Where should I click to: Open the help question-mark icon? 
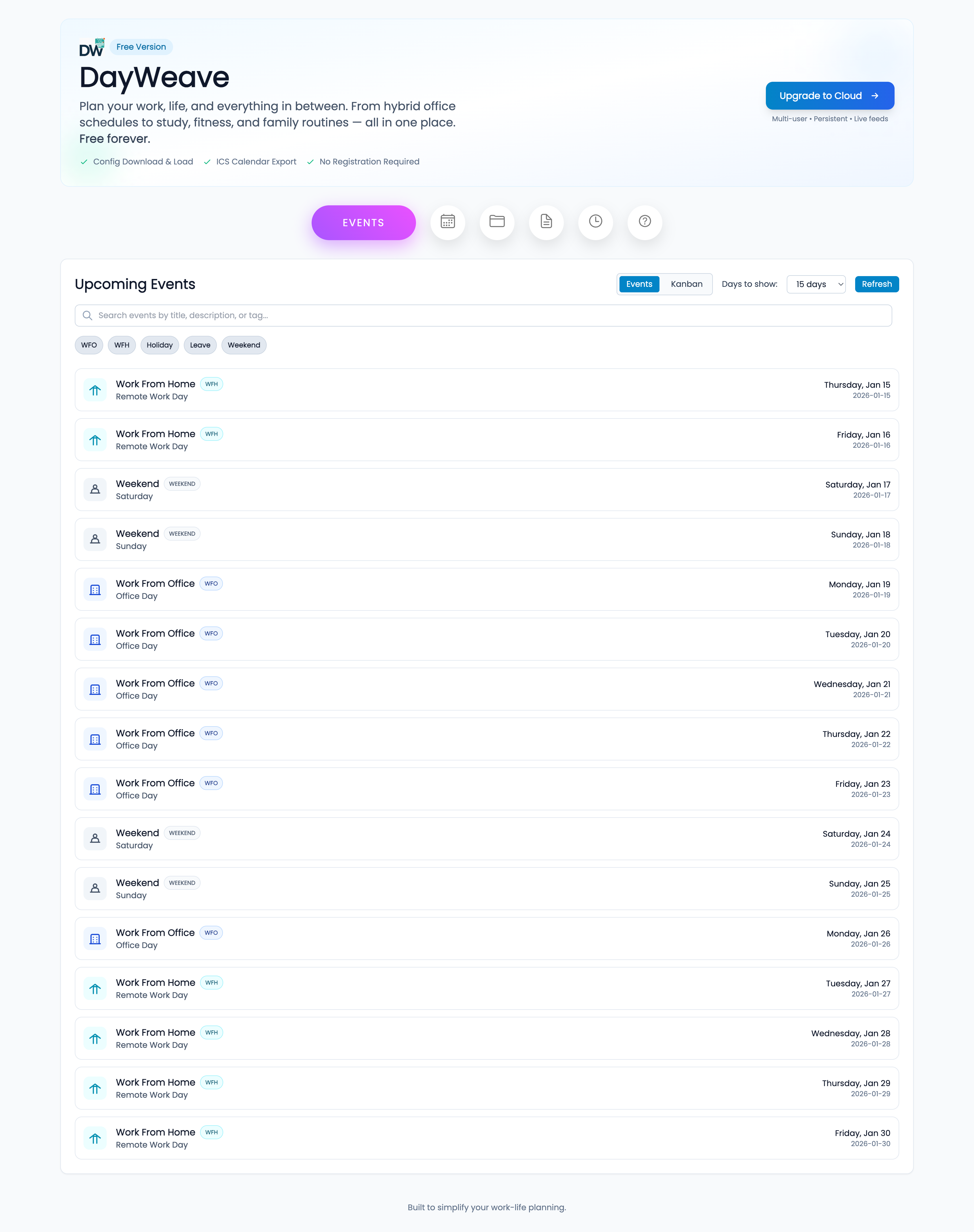(645, 222)
